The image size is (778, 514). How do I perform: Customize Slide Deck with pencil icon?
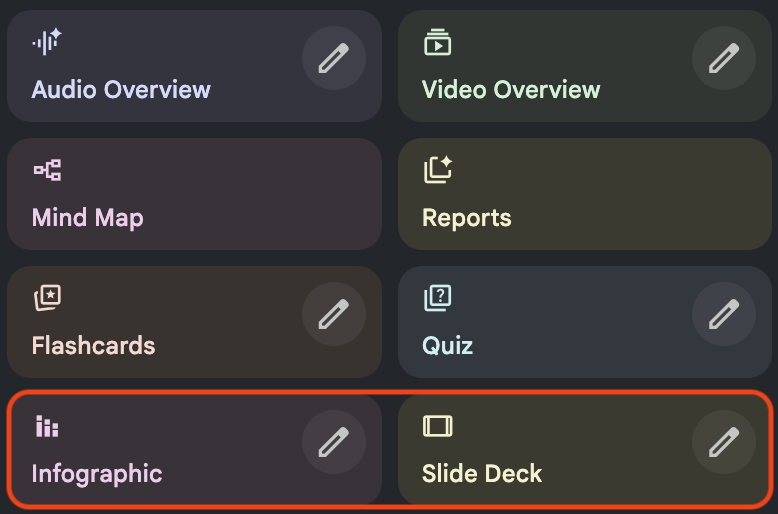coord(723,441)
